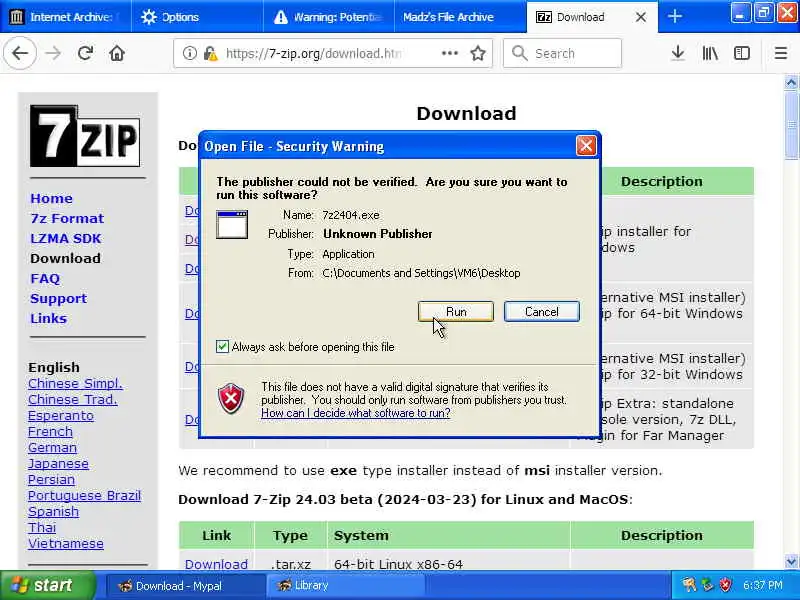Click the Unknown Publisher text
Image resolution: width=800 pixels, height=600 pixels.
(378, 234)
